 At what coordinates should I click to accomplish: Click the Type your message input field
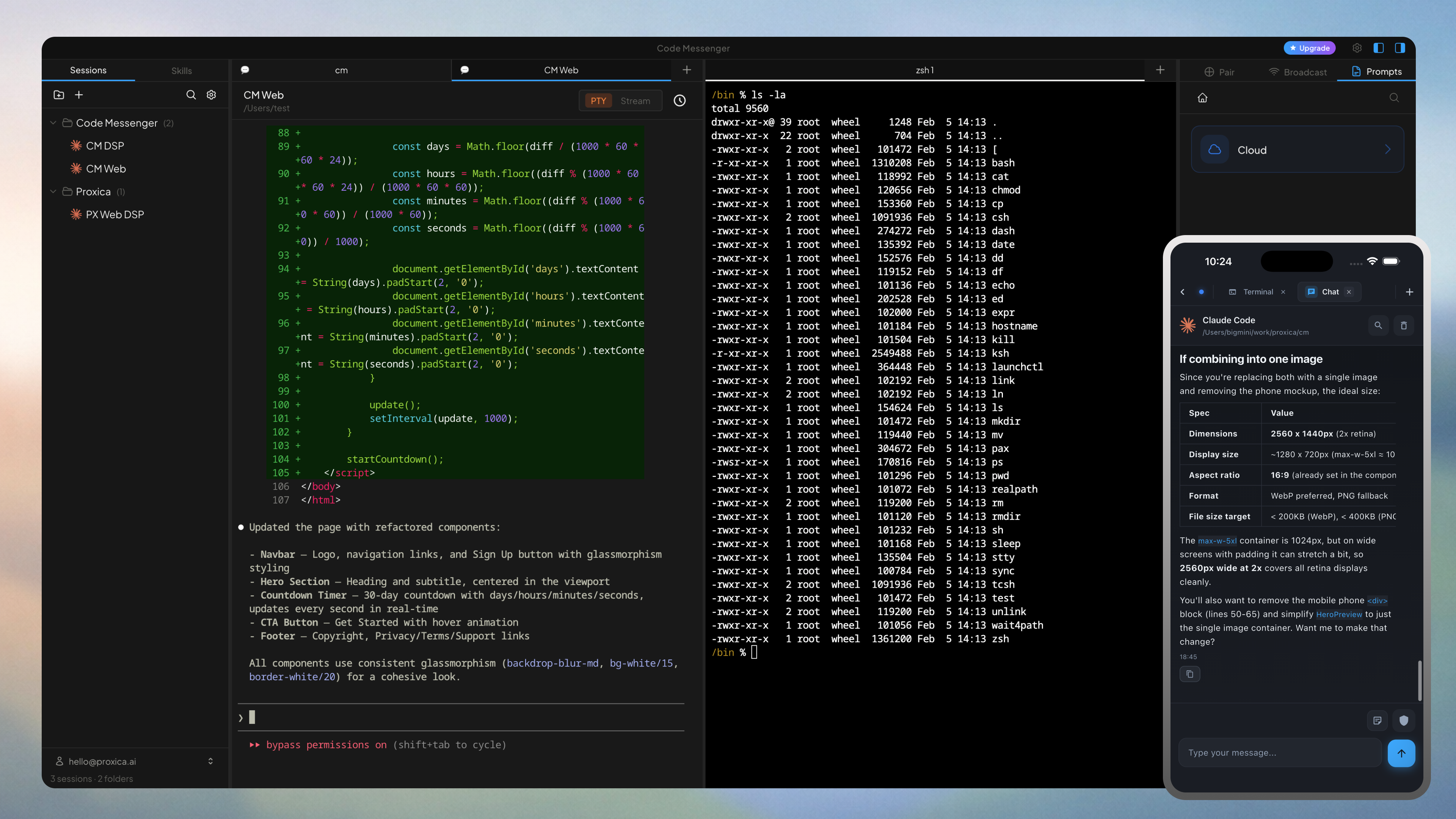point(1279,753)
